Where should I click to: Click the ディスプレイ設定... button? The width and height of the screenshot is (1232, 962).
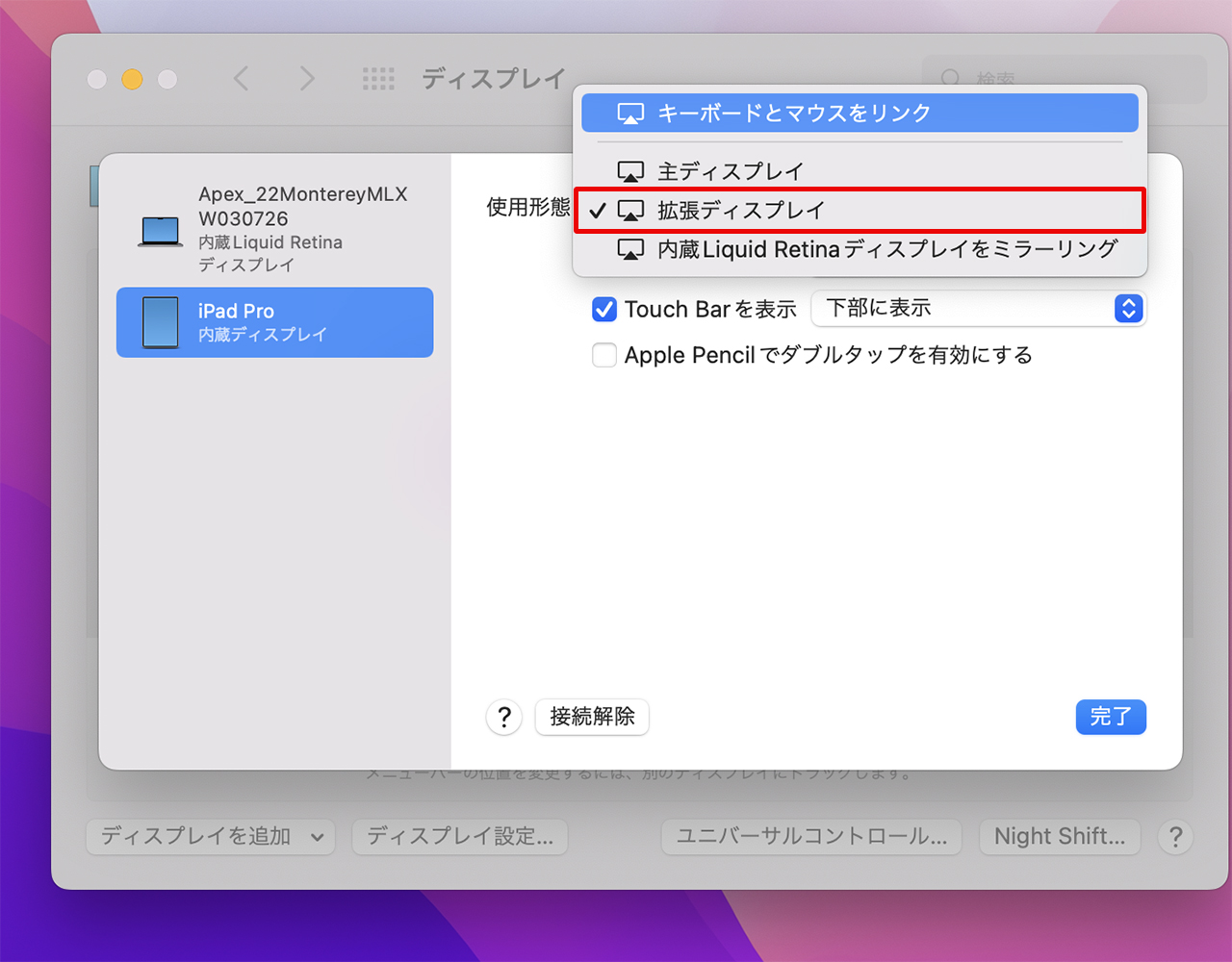click(x=460, y=836)
